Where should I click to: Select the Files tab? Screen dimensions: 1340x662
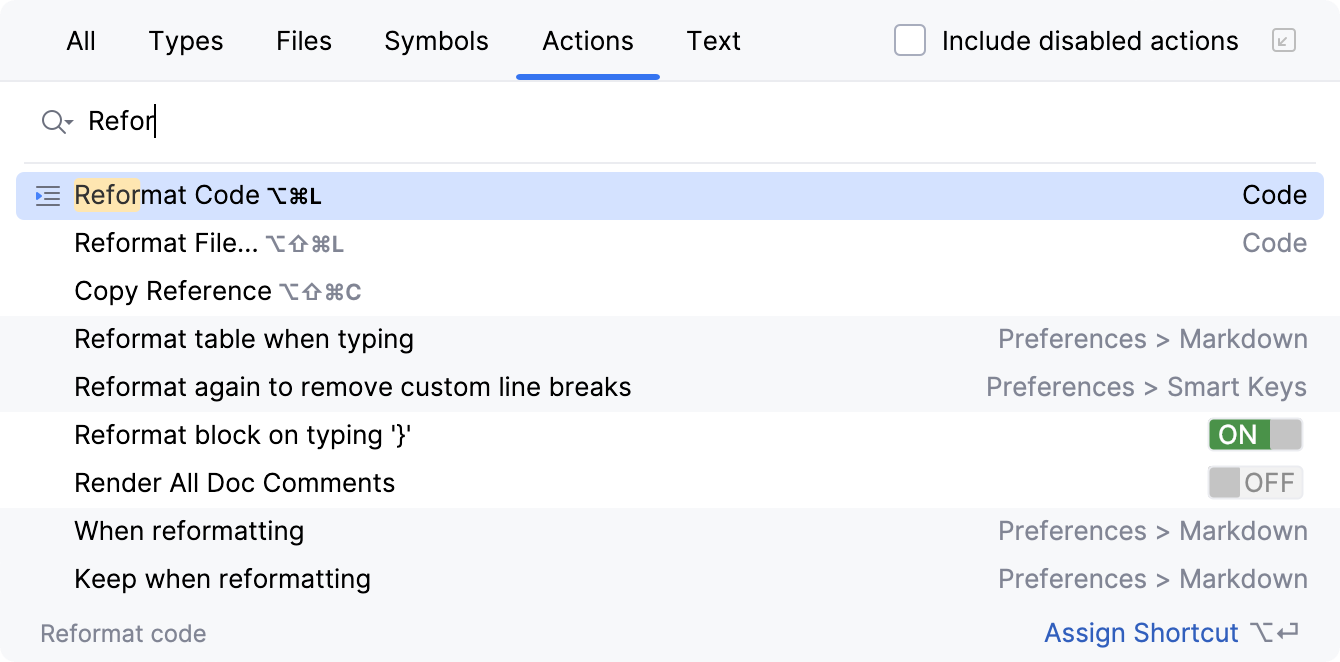pyautogui.click(x=303, y=41)
